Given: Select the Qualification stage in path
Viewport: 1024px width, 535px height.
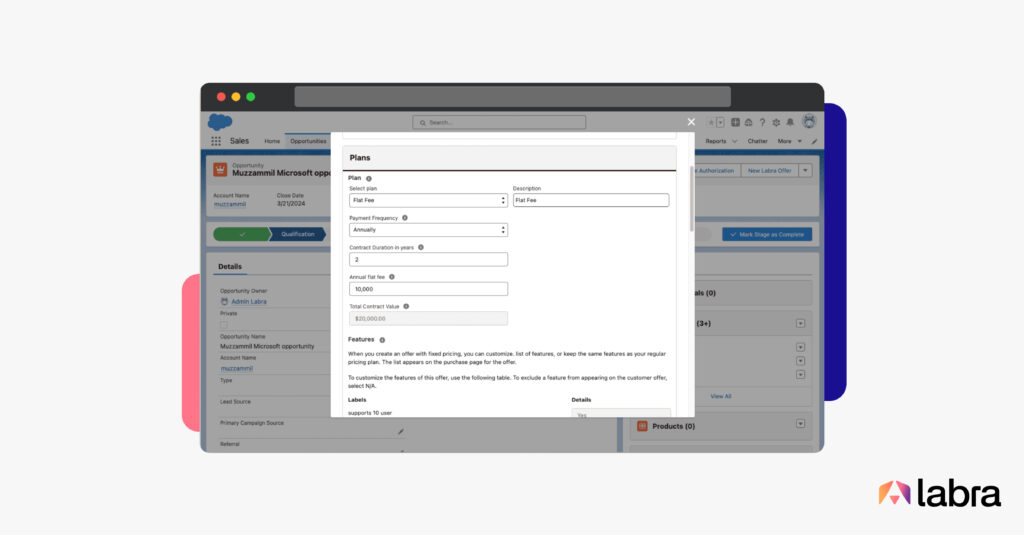Looking at the screenshot, I should 298,234.
